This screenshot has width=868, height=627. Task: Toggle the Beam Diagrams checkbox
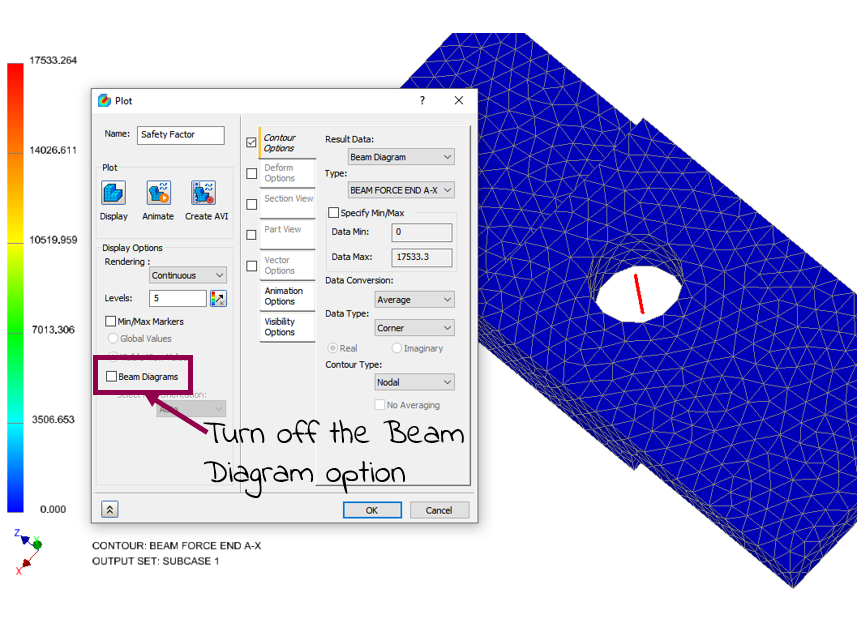click(x=110, y=376)
